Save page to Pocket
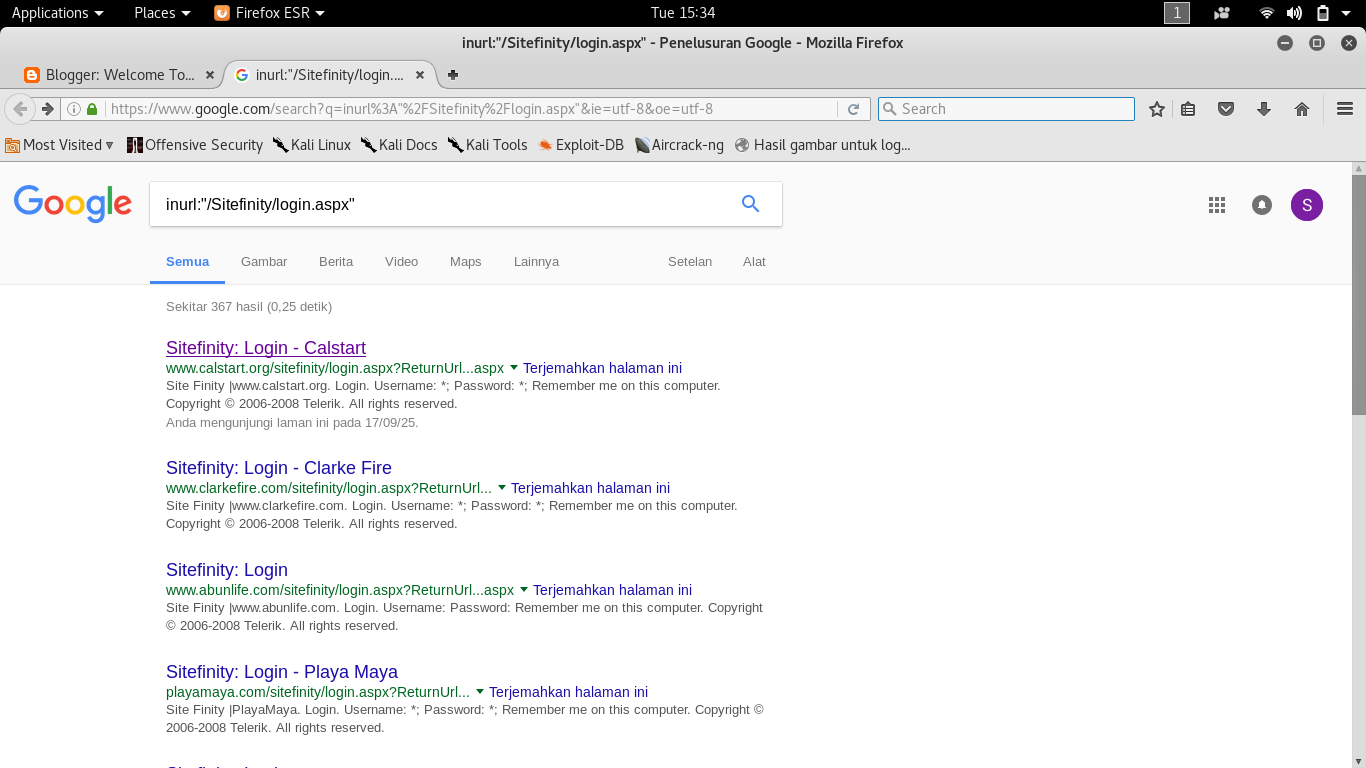Screen dimensions: 1366x768 point(1226,109)
